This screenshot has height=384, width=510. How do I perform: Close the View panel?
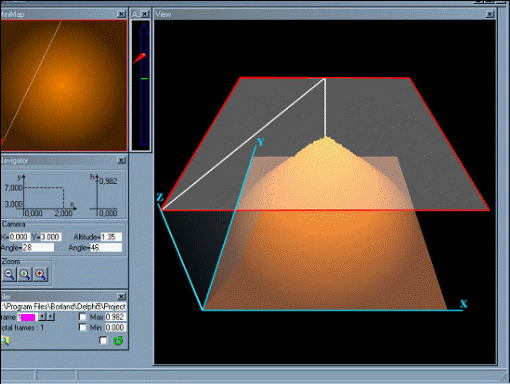pyautogui.click(x=490, y=14)
